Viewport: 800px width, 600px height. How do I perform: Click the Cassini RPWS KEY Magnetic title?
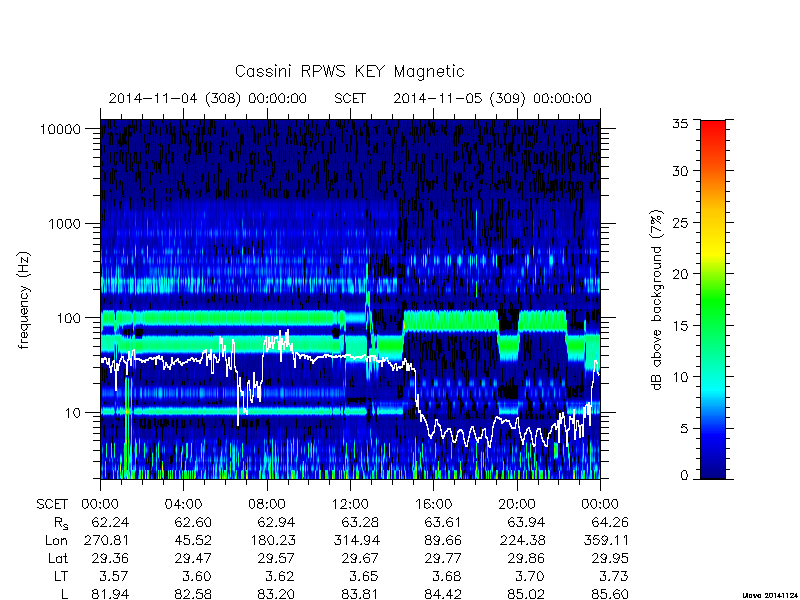pos(349,71)
